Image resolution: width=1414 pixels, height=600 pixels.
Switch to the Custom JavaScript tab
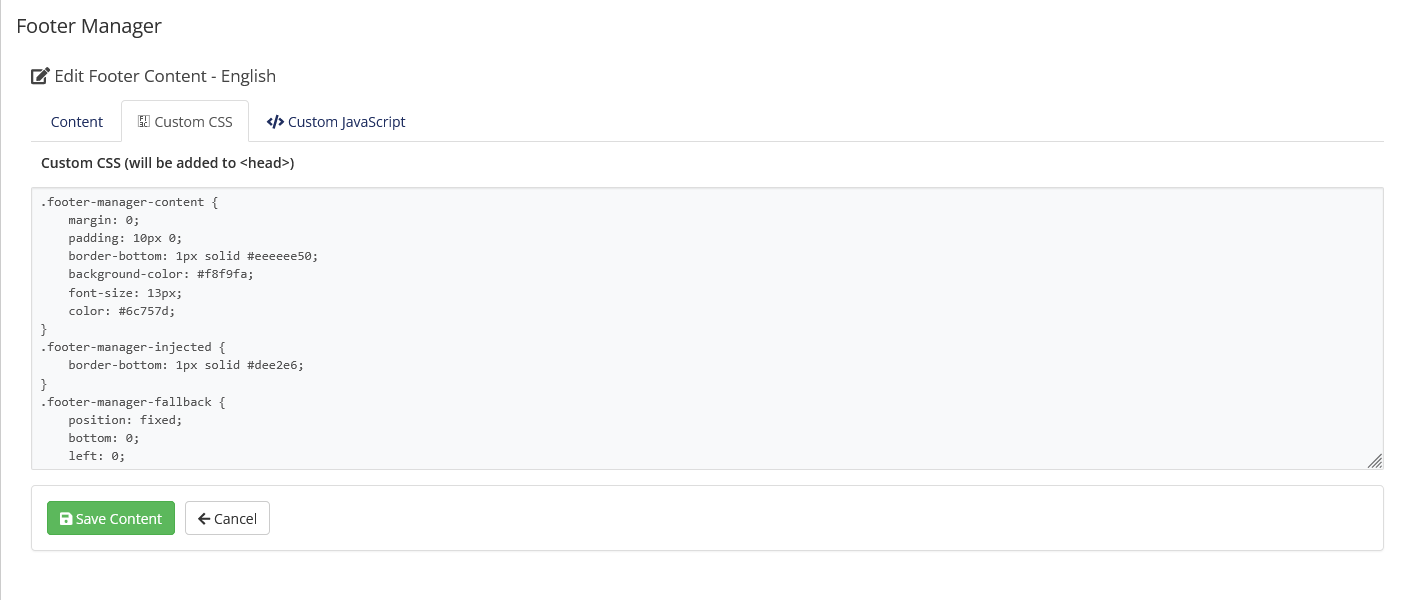[336, 122]
